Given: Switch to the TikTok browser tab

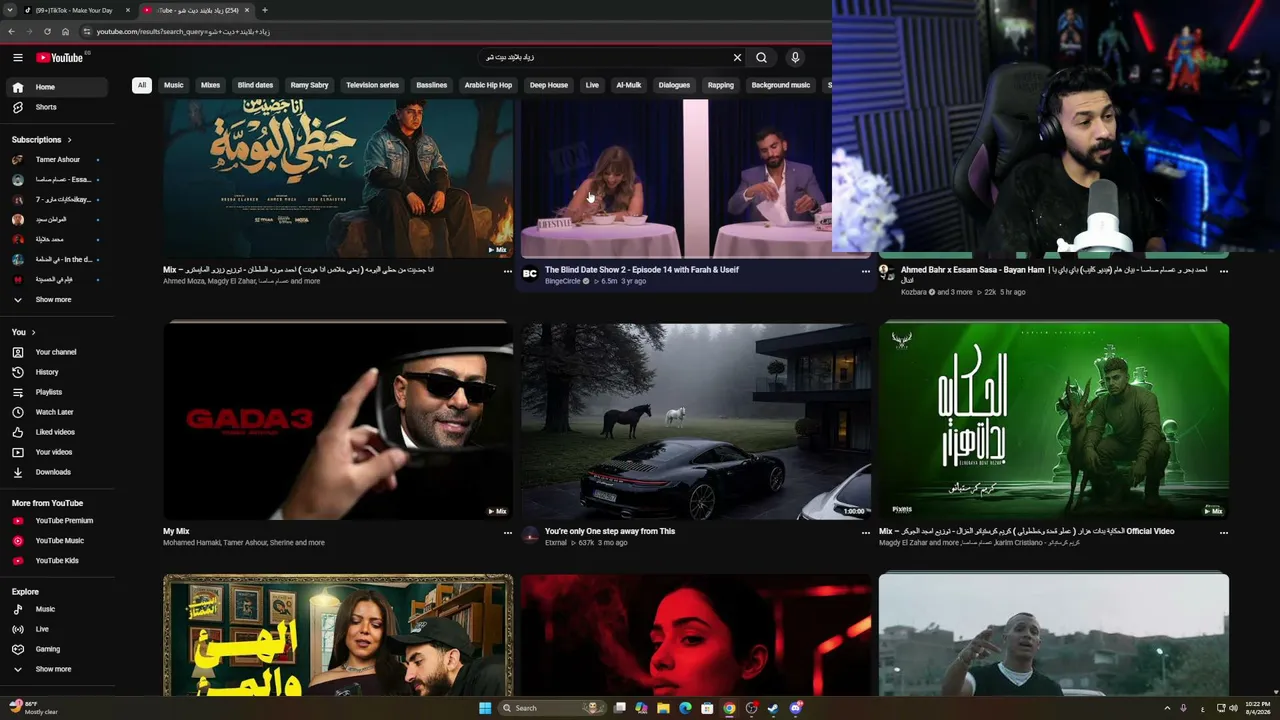Looking at the screenshot, I should 75,10.
